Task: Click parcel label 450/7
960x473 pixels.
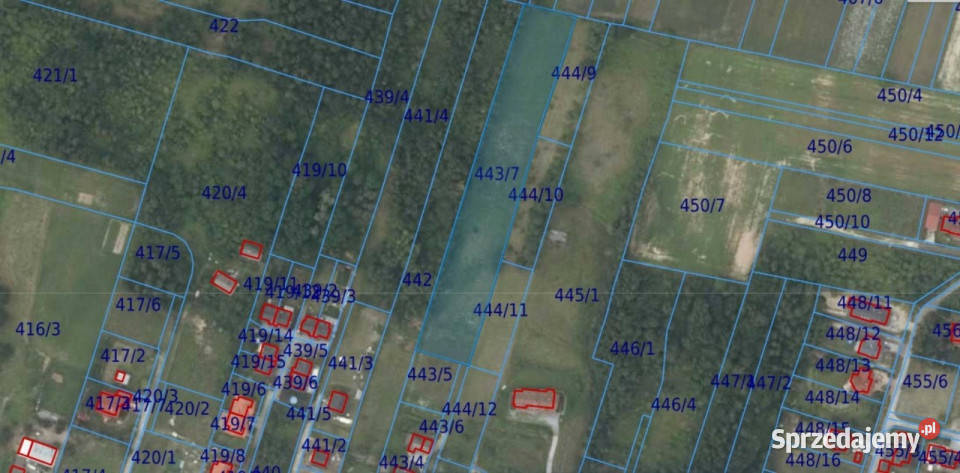Action: click(x=702, y=205)
